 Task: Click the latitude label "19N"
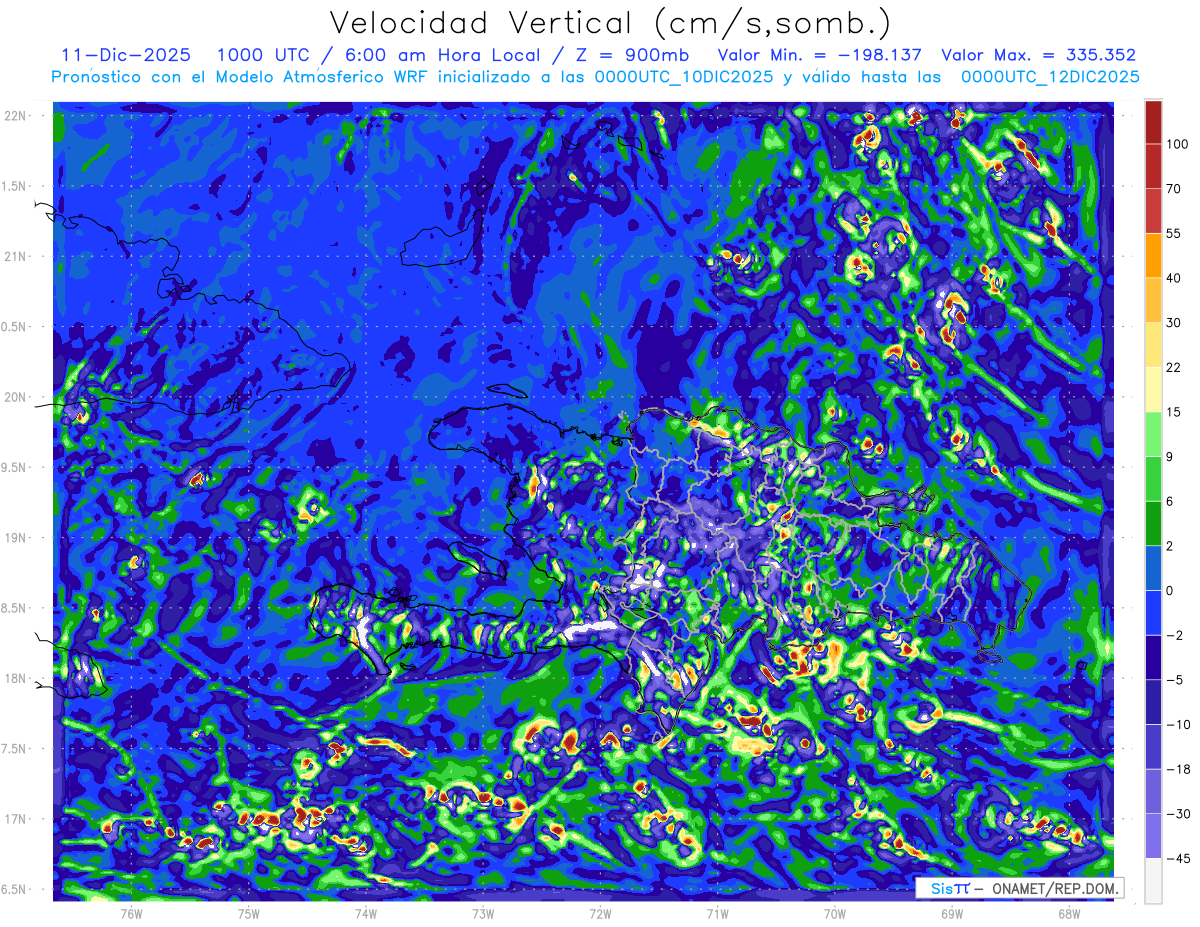coord(17,538)
